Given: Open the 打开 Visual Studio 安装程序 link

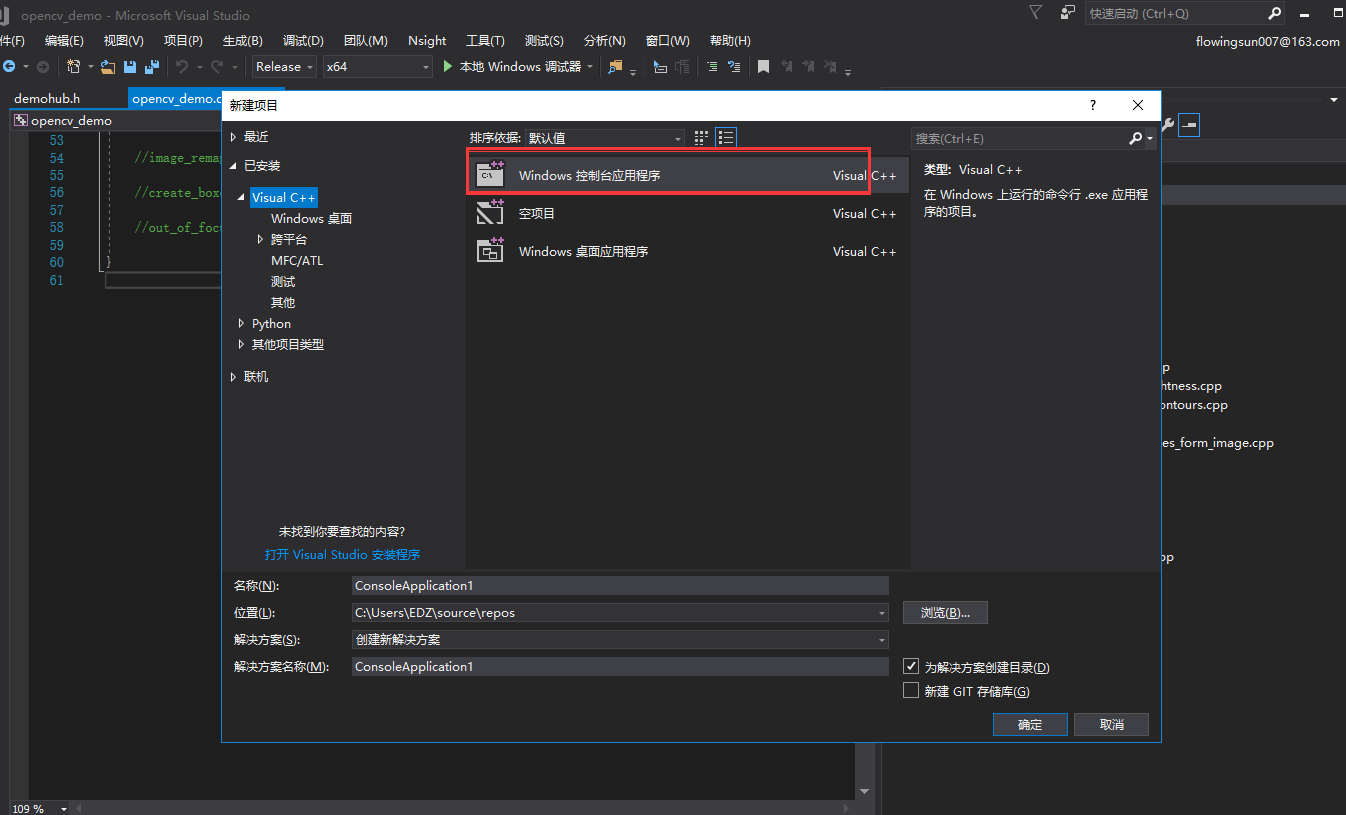Looking at the screenshot, I should pyautogui.click(x=342, y=555).
